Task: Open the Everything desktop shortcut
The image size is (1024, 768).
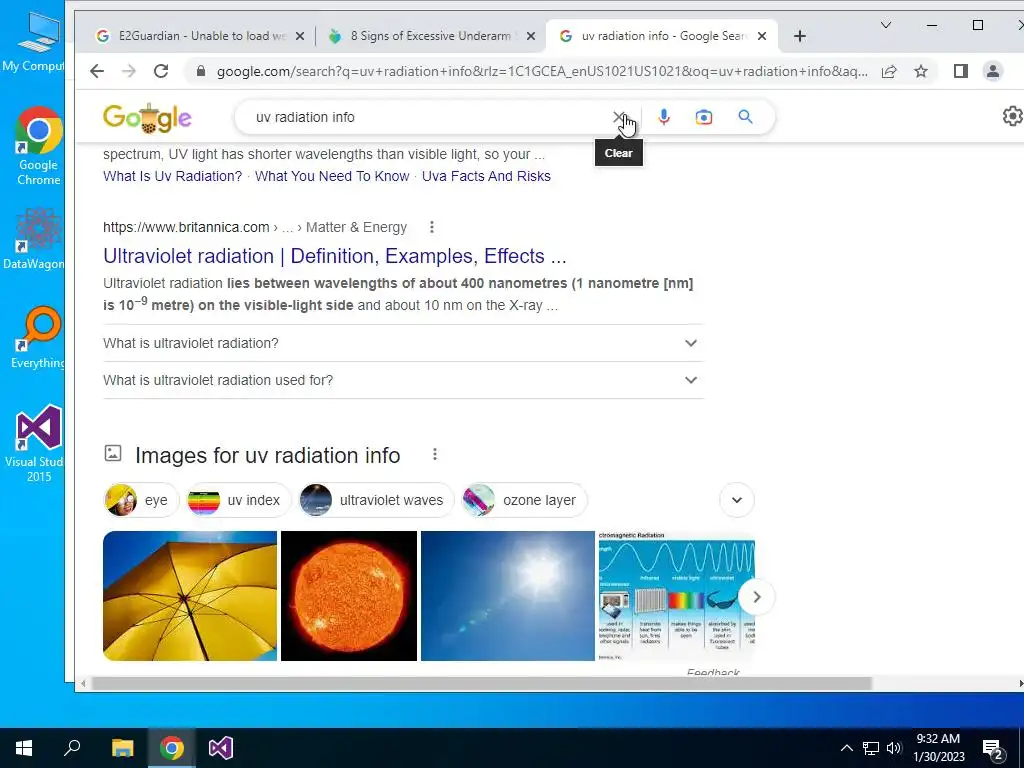Action: (x=38, y=338)
